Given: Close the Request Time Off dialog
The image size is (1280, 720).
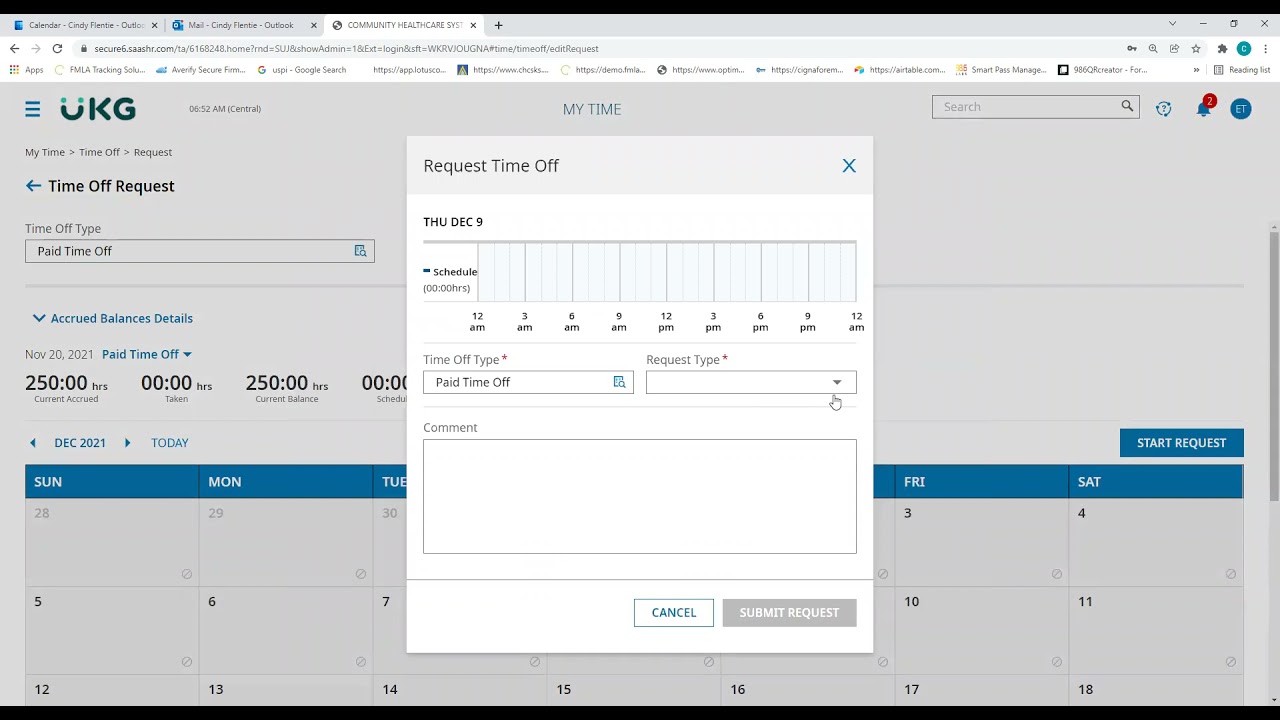Looking at the screenshot, I should click(849, 166).
